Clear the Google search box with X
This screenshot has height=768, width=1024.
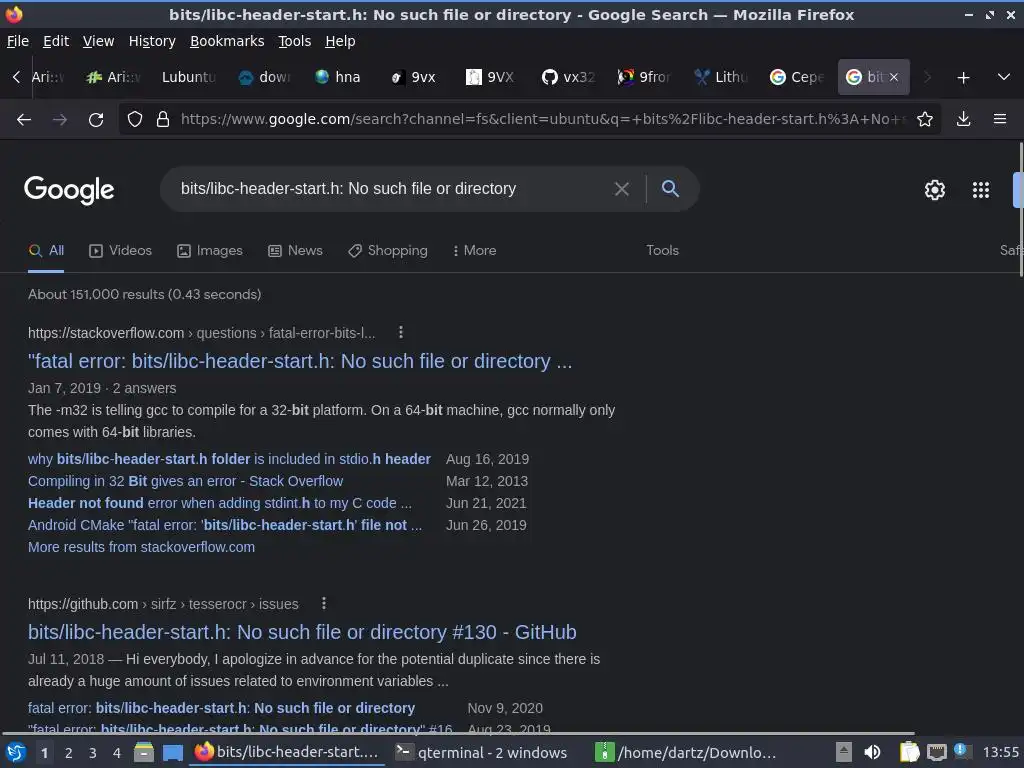coord(622,189)
